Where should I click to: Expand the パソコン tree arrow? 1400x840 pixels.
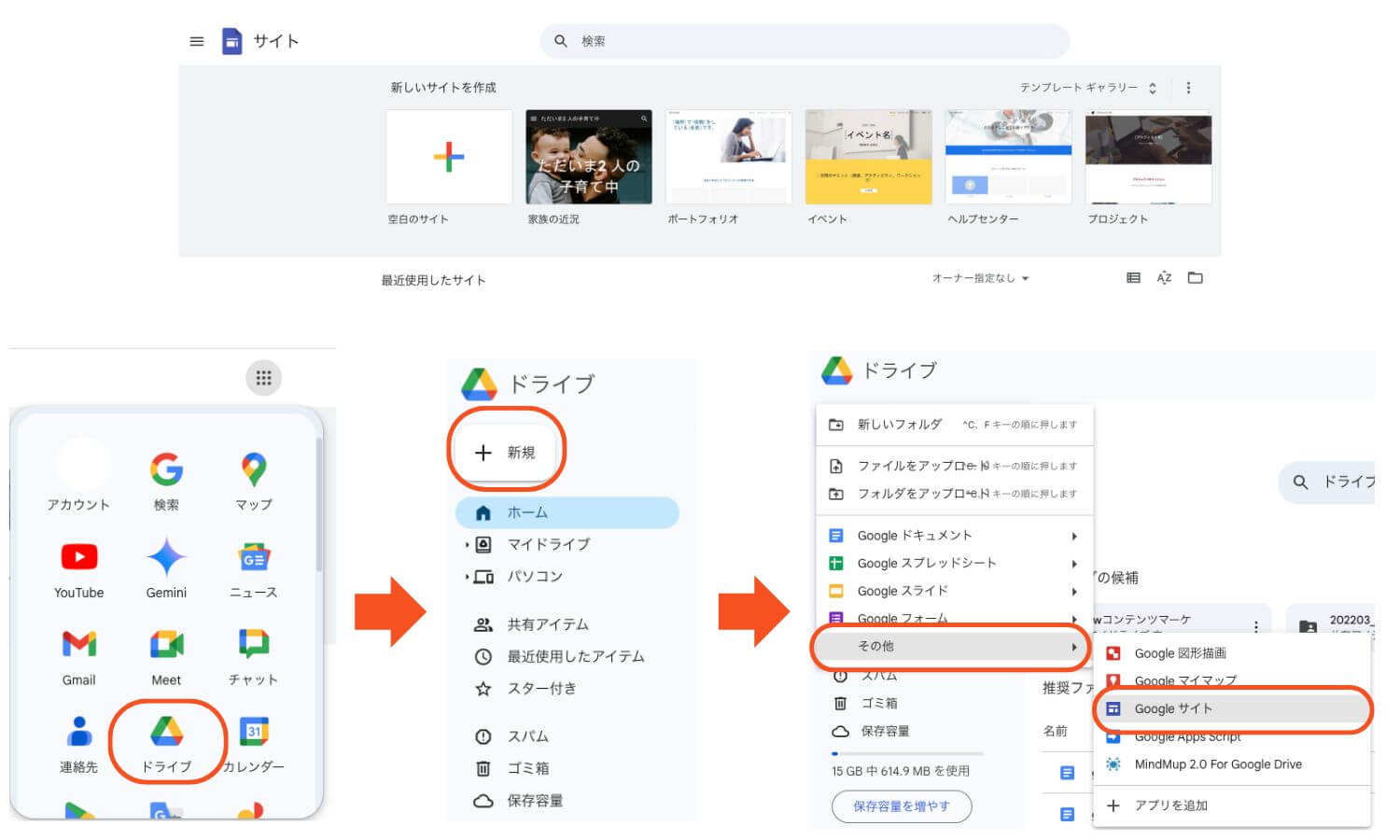pyautogui.click(x=467, y=577)
